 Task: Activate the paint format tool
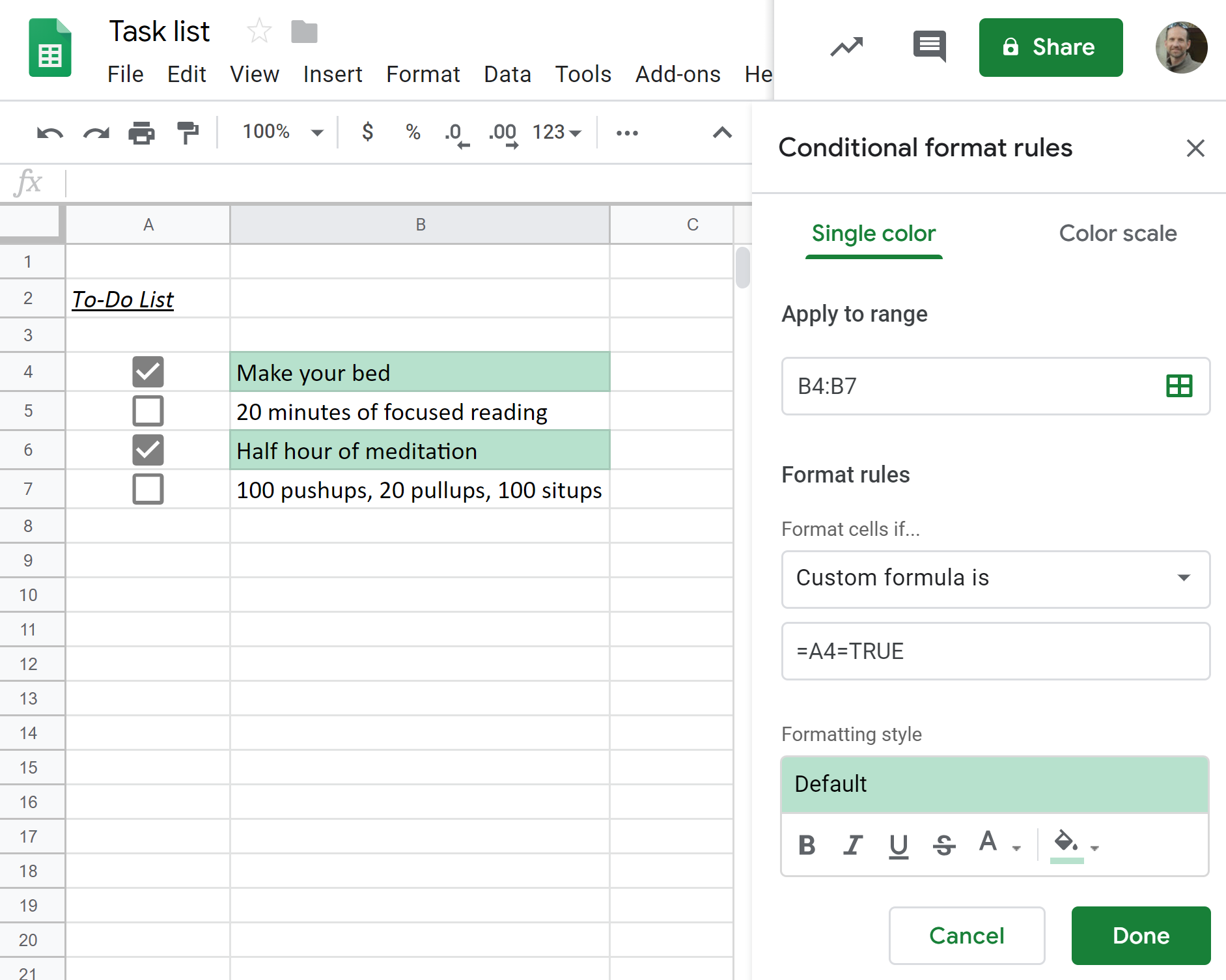point(188,133)
